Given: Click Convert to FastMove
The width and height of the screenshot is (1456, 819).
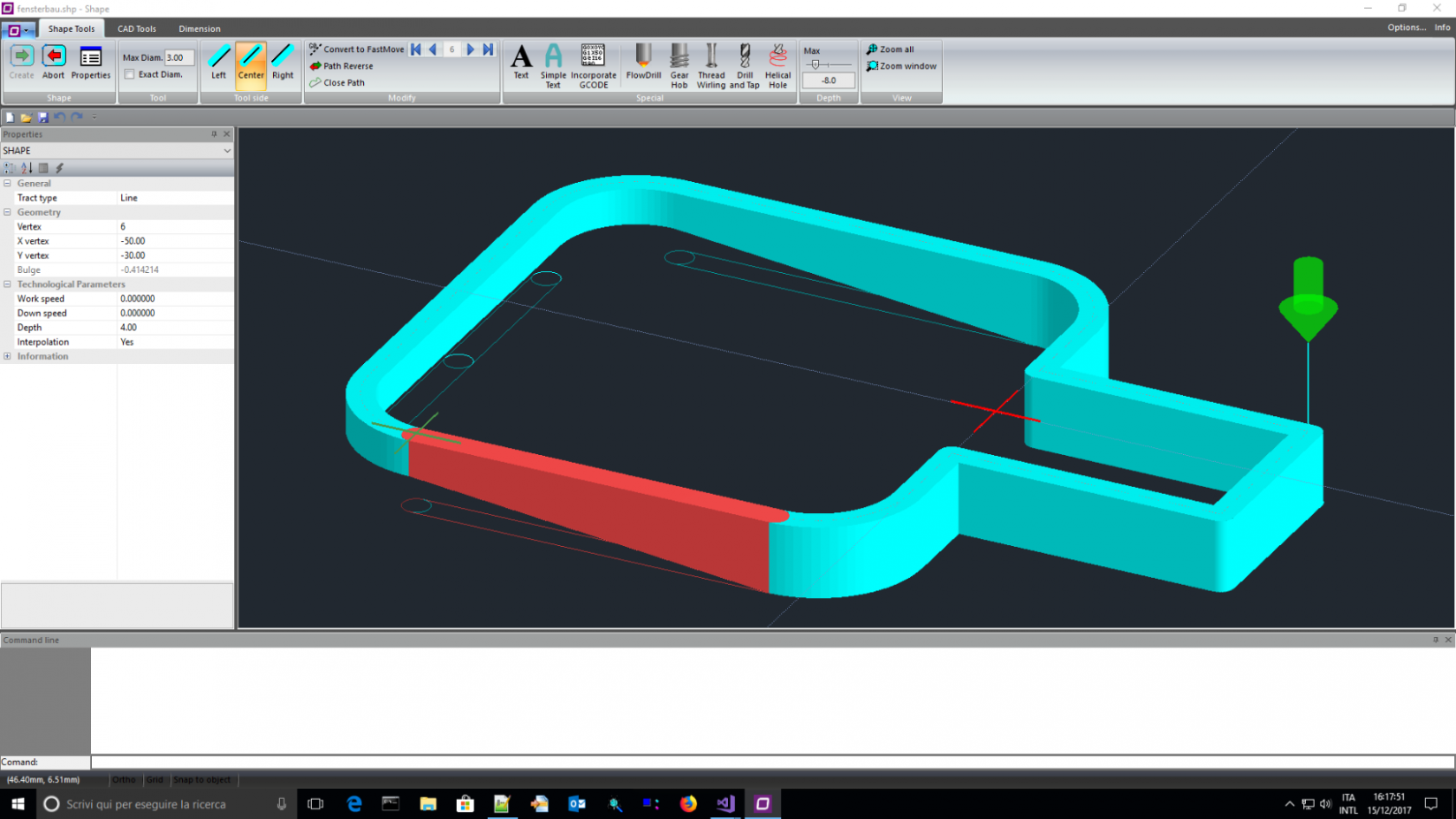Looking at the screenshot, I should coord(356,49).
